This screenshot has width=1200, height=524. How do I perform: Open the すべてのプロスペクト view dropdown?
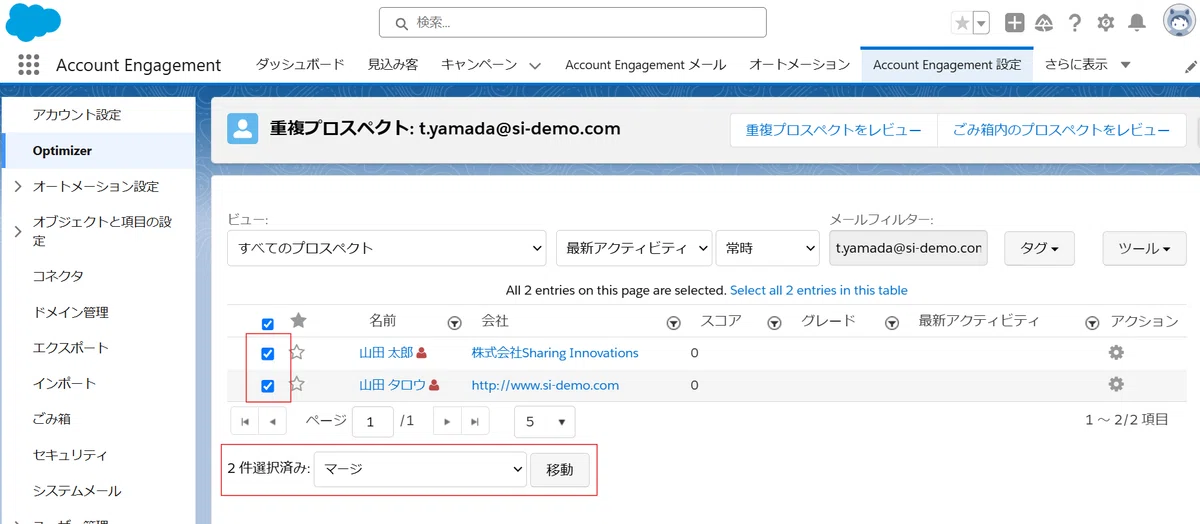click(386, 248)
